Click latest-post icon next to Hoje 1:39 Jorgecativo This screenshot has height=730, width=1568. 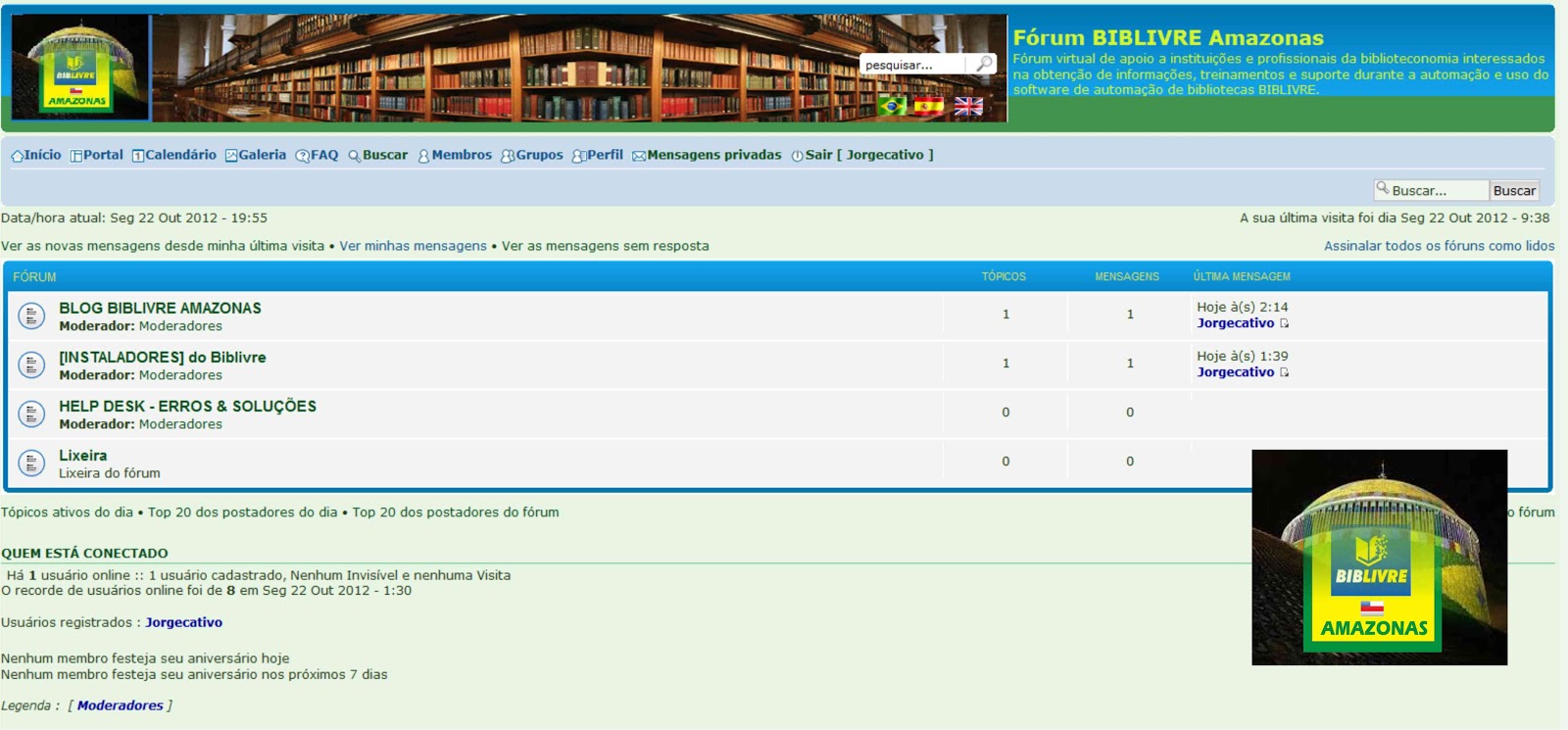(1284, 372)
